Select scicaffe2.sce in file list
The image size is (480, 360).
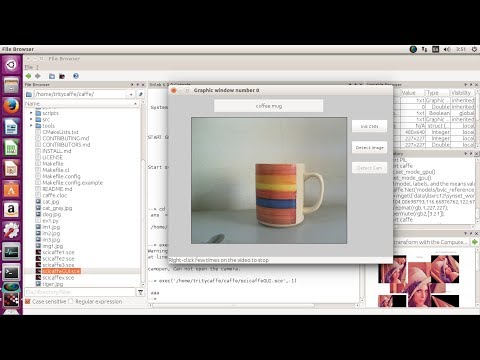click(58, 259)
